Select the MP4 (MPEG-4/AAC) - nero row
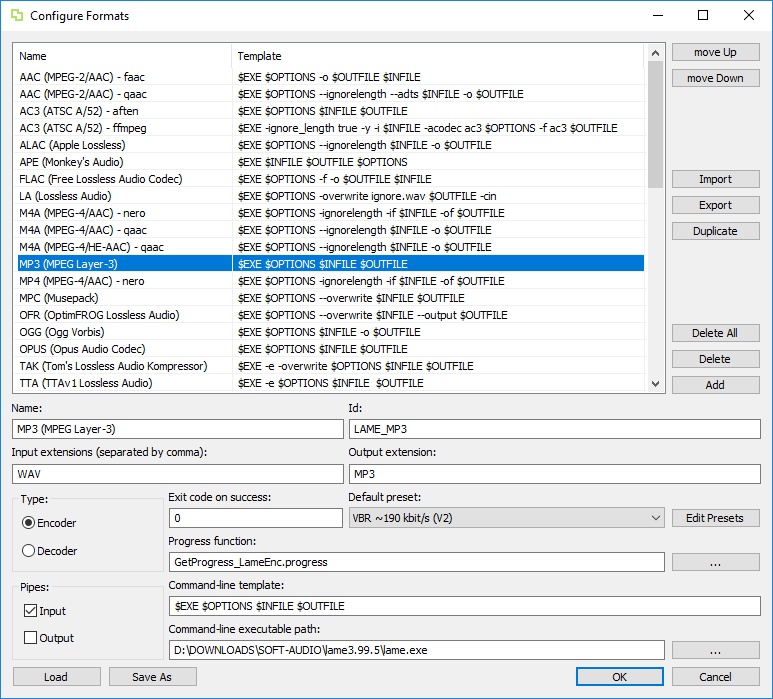The image size is (773, 699). pyautogui.click(x=330, y=281)
